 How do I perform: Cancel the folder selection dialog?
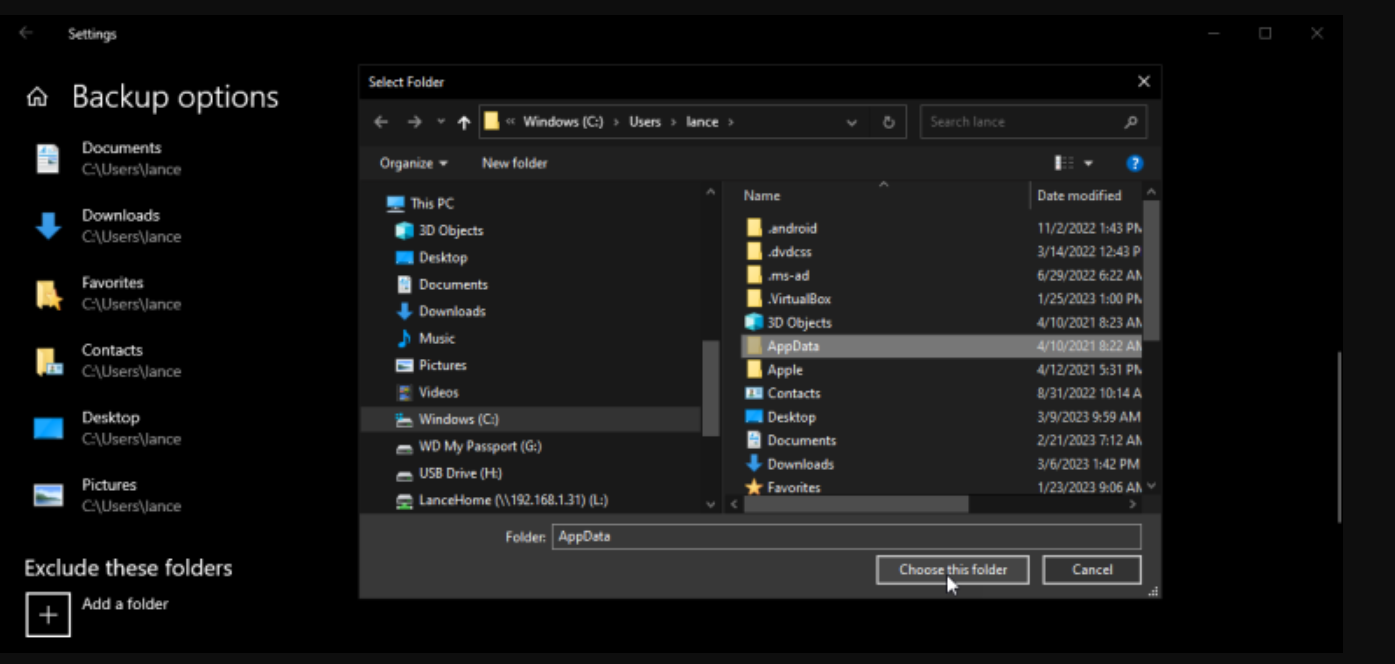pos(1091,569)
